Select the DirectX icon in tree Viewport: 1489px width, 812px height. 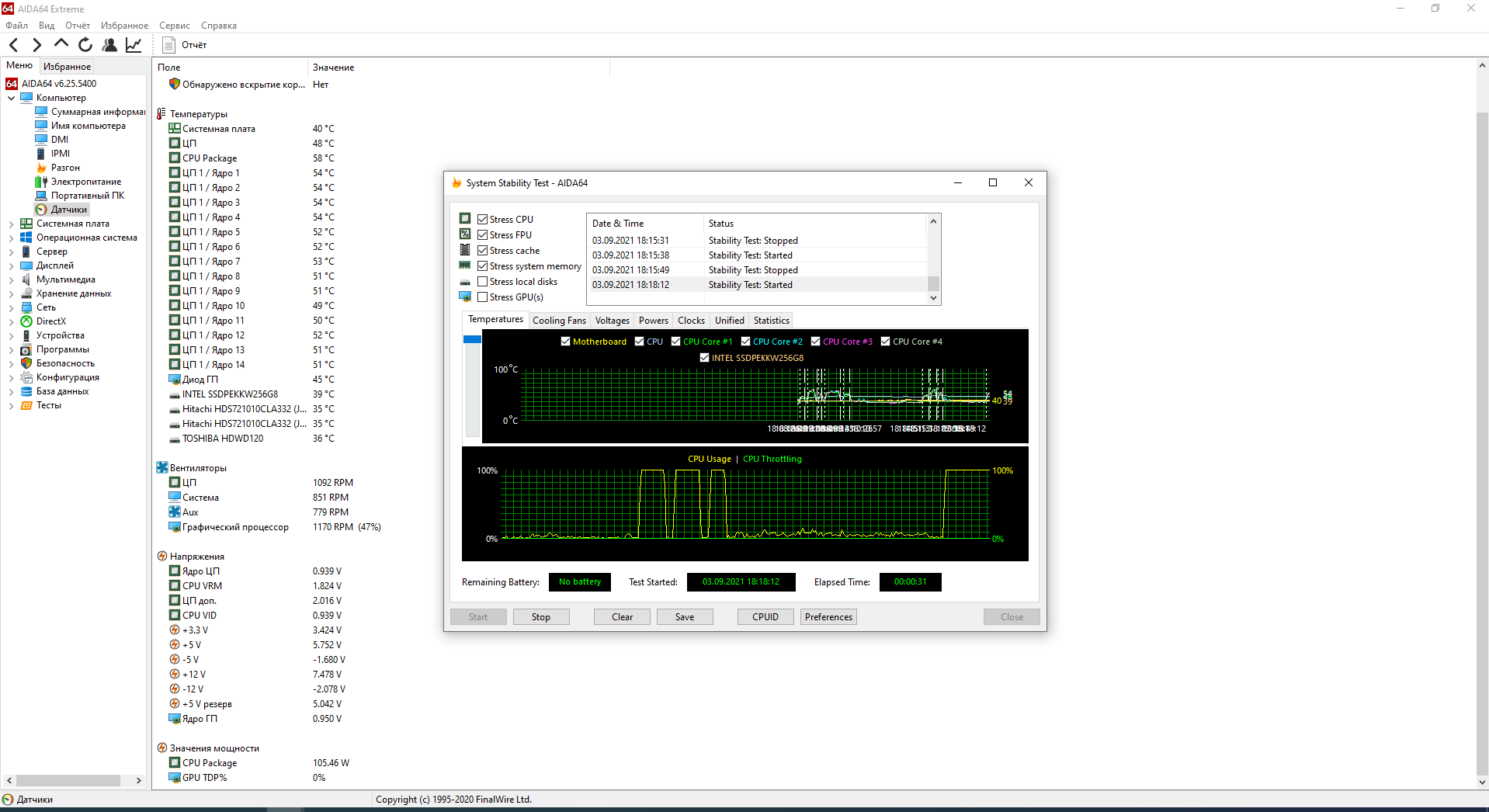point(26,321)
